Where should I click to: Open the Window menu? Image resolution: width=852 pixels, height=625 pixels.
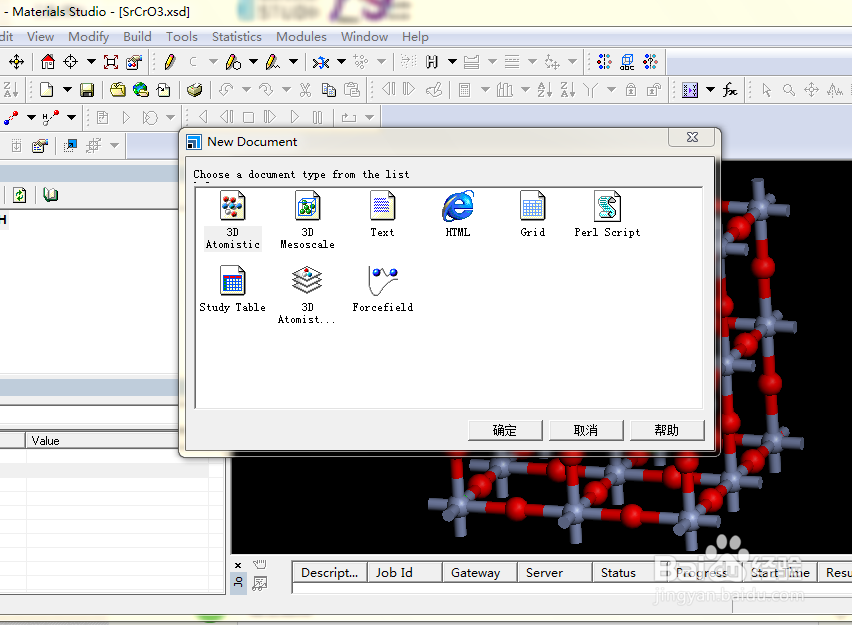click(x=364, y=36)
